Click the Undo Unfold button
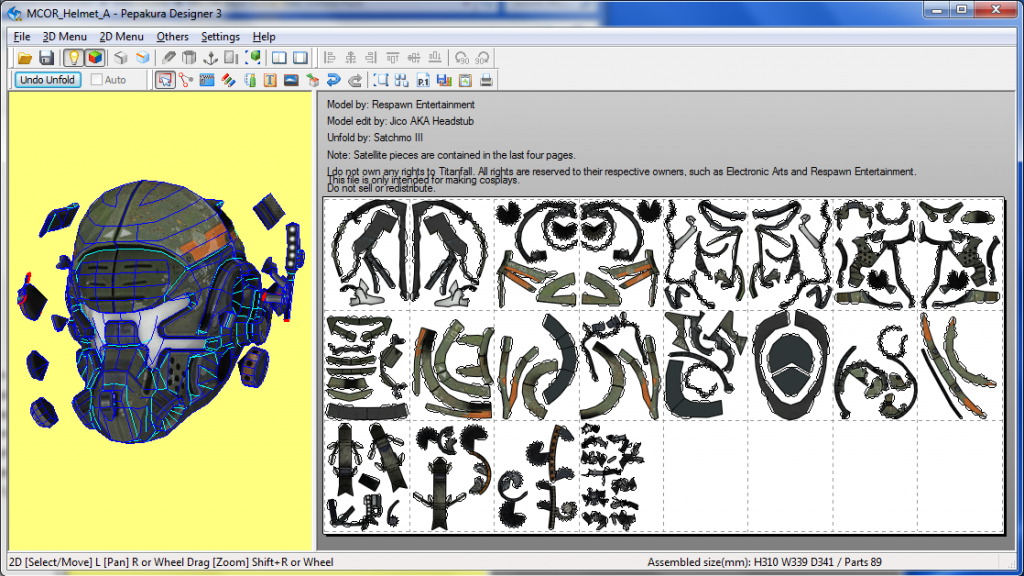Image resolution: width=1024 pixels, height=576 pixels. (48, 80)
